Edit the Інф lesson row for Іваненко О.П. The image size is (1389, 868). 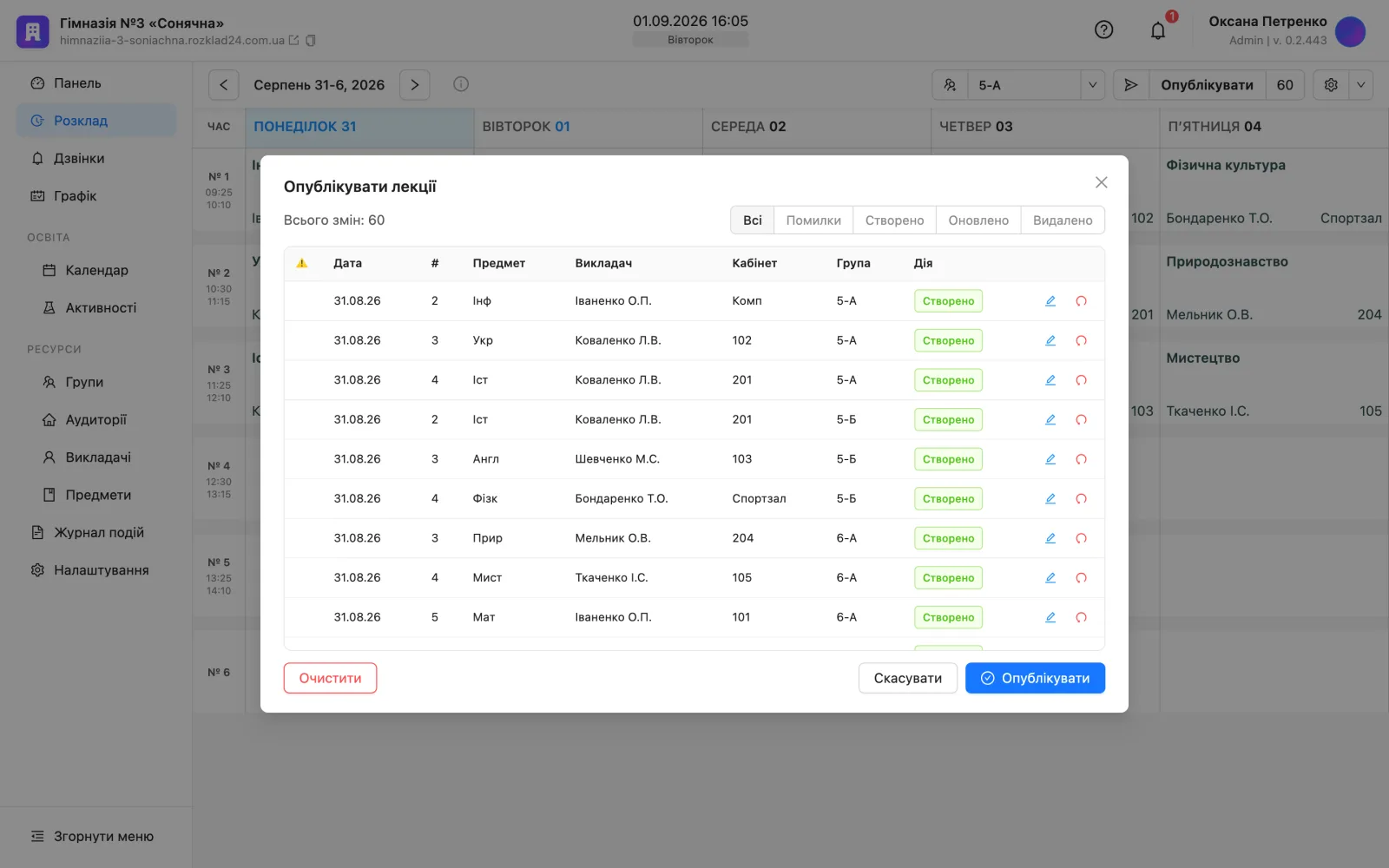(x=1050, y=301)
